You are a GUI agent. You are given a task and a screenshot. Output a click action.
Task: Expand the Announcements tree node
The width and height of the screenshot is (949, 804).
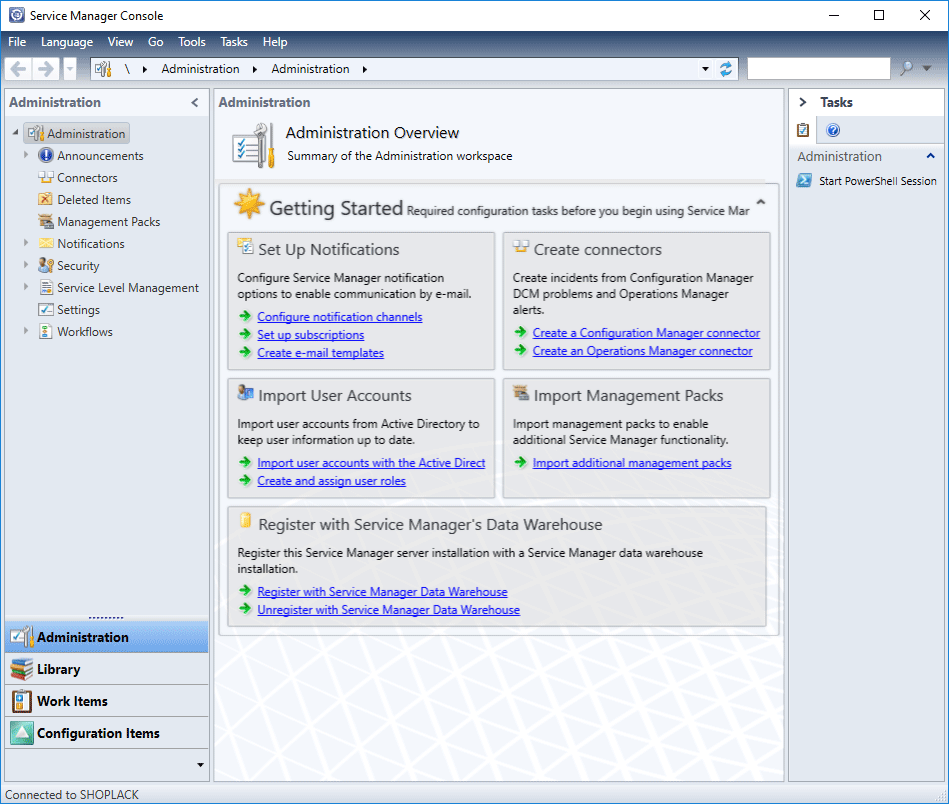click(25, 155)
